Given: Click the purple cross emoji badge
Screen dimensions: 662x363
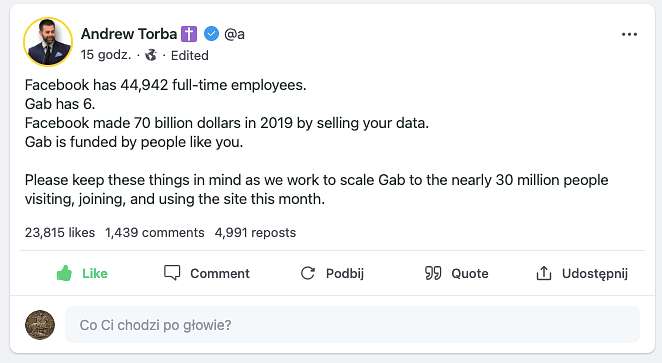Looking at the screenshot, I should pos(189,34).
